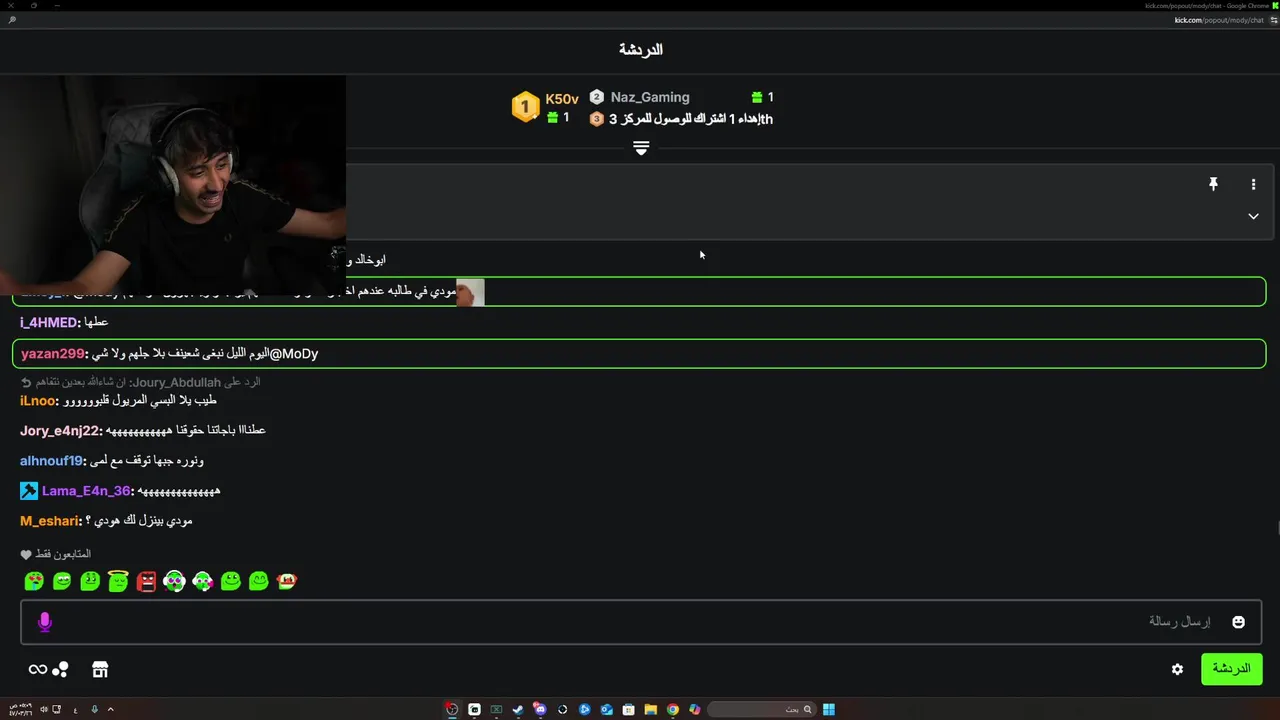The image size is (1280, 720).
Task: Insert the halo angel emote
Action: [x=118, y=581]
